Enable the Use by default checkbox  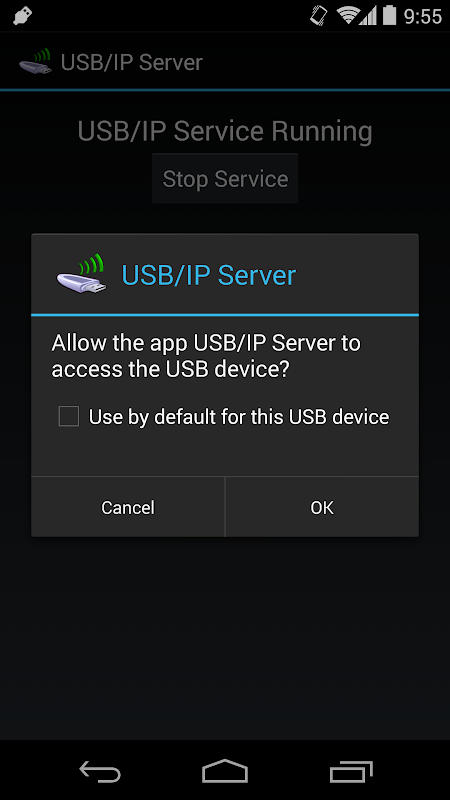coord(69,416)
